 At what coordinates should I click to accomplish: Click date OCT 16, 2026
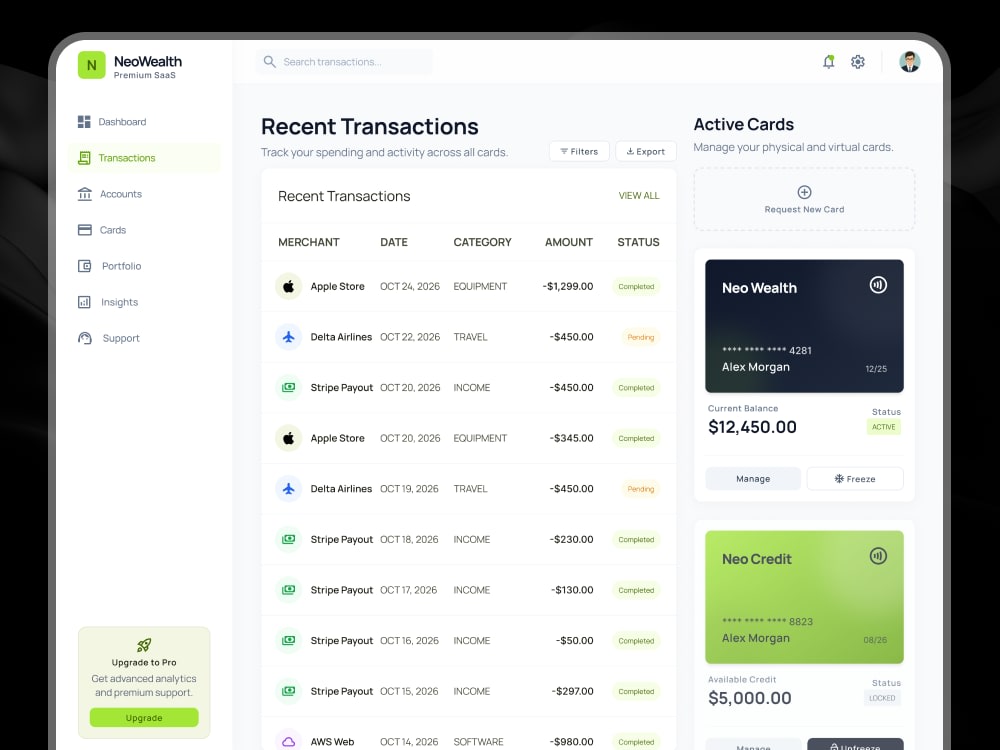(409, 640)
